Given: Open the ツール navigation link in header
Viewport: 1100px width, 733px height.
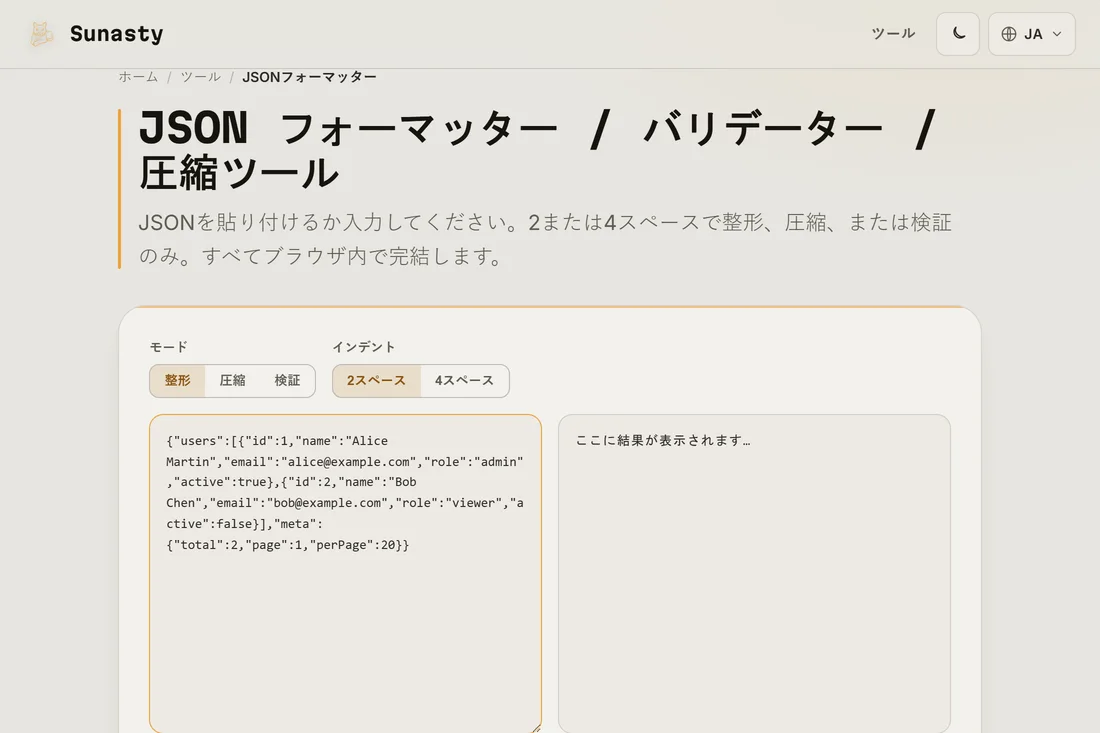Looking at the screenshot, I should coord(892,34).
